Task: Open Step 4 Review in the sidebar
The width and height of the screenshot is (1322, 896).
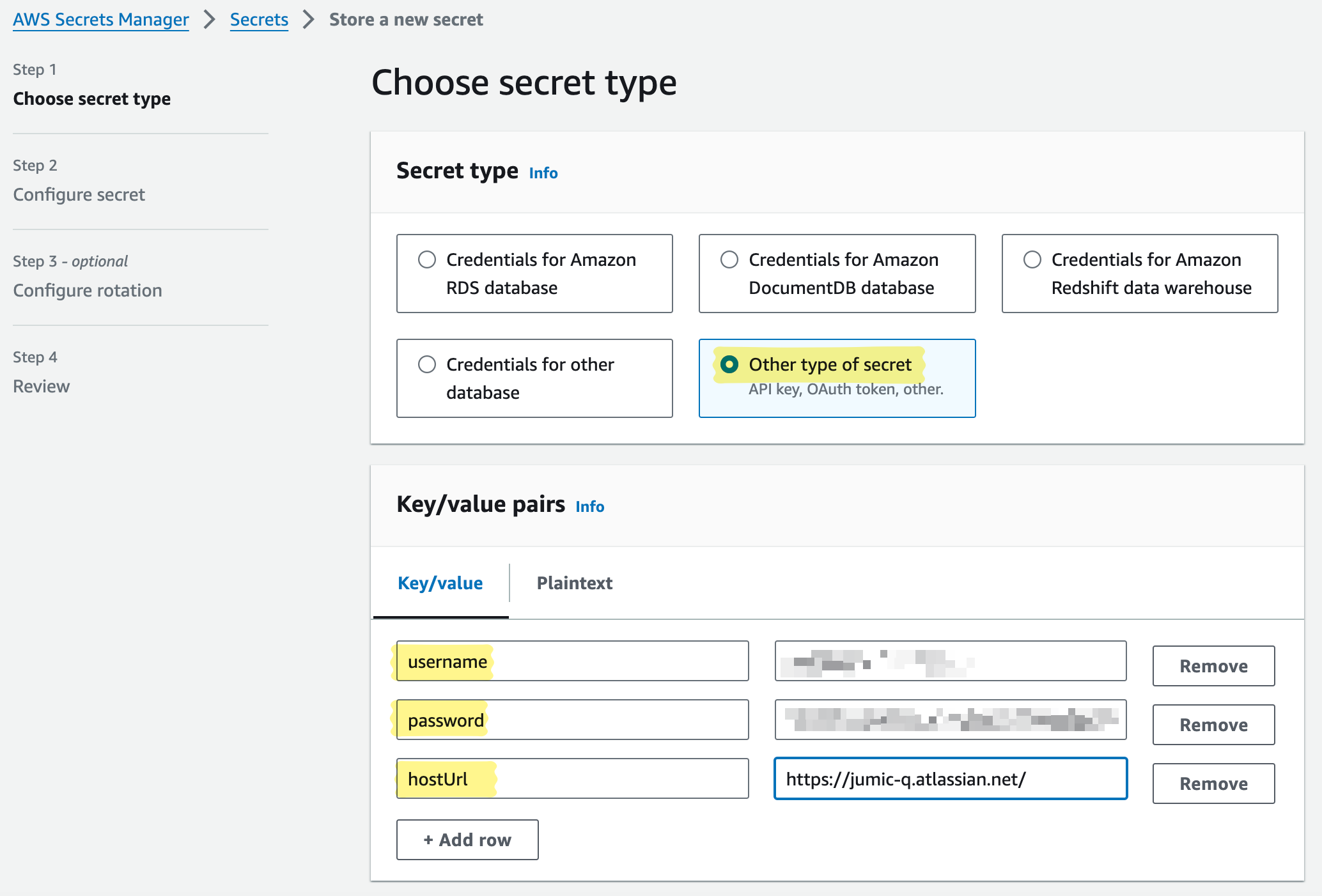Action: coord(41,386)
